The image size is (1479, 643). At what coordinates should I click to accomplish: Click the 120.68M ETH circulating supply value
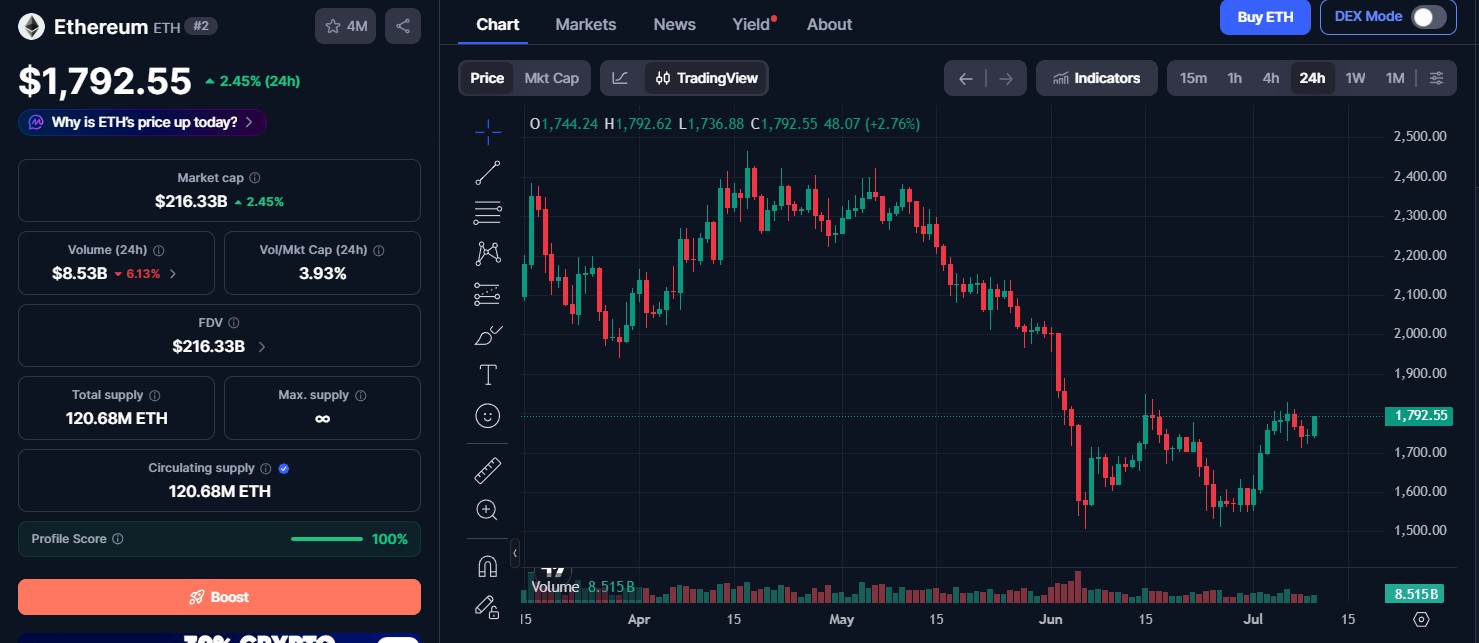(x=219, y=491)
